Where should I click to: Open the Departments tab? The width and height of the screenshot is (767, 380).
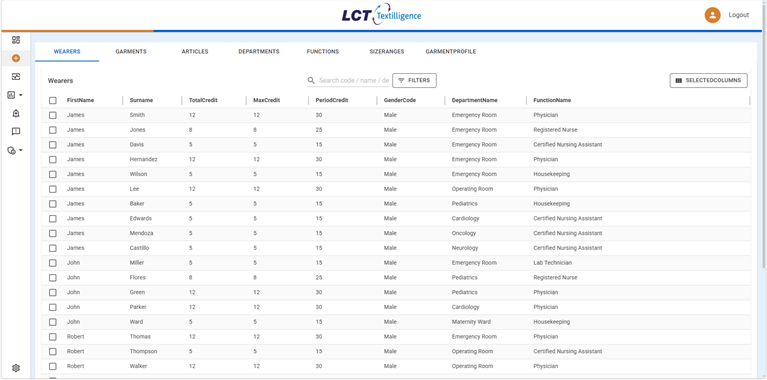click(259, 51)
